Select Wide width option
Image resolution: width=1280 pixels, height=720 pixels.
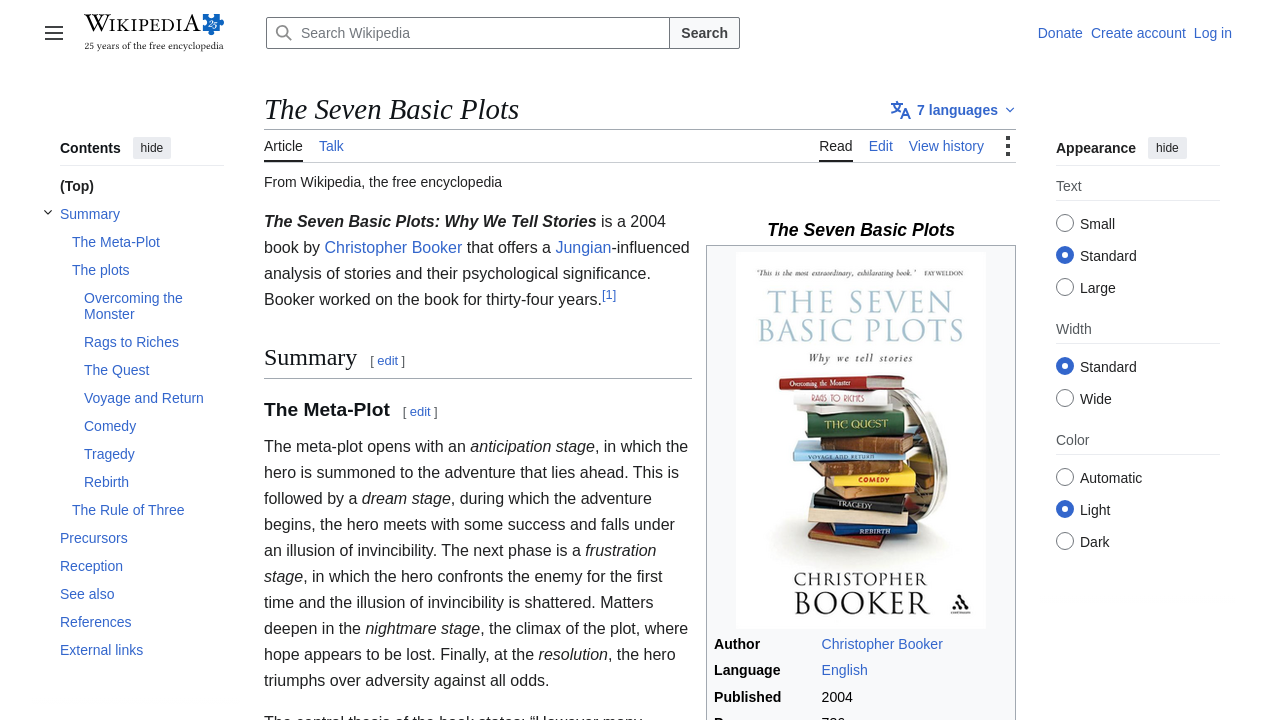coord(1065,398)
